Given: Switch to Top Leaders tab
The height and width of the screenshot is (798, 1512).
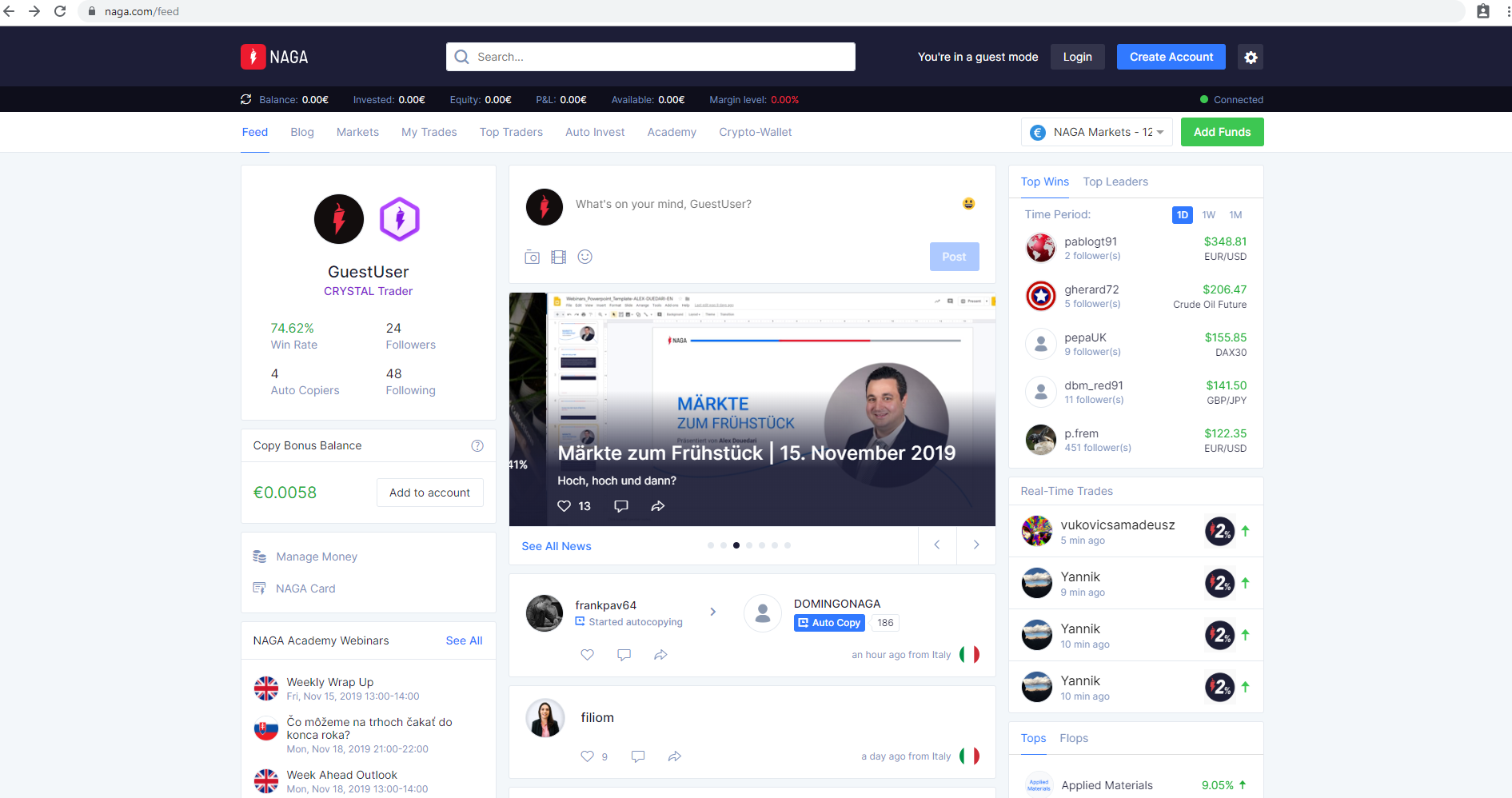Looking at the screenshot, I should [1115, 182].
